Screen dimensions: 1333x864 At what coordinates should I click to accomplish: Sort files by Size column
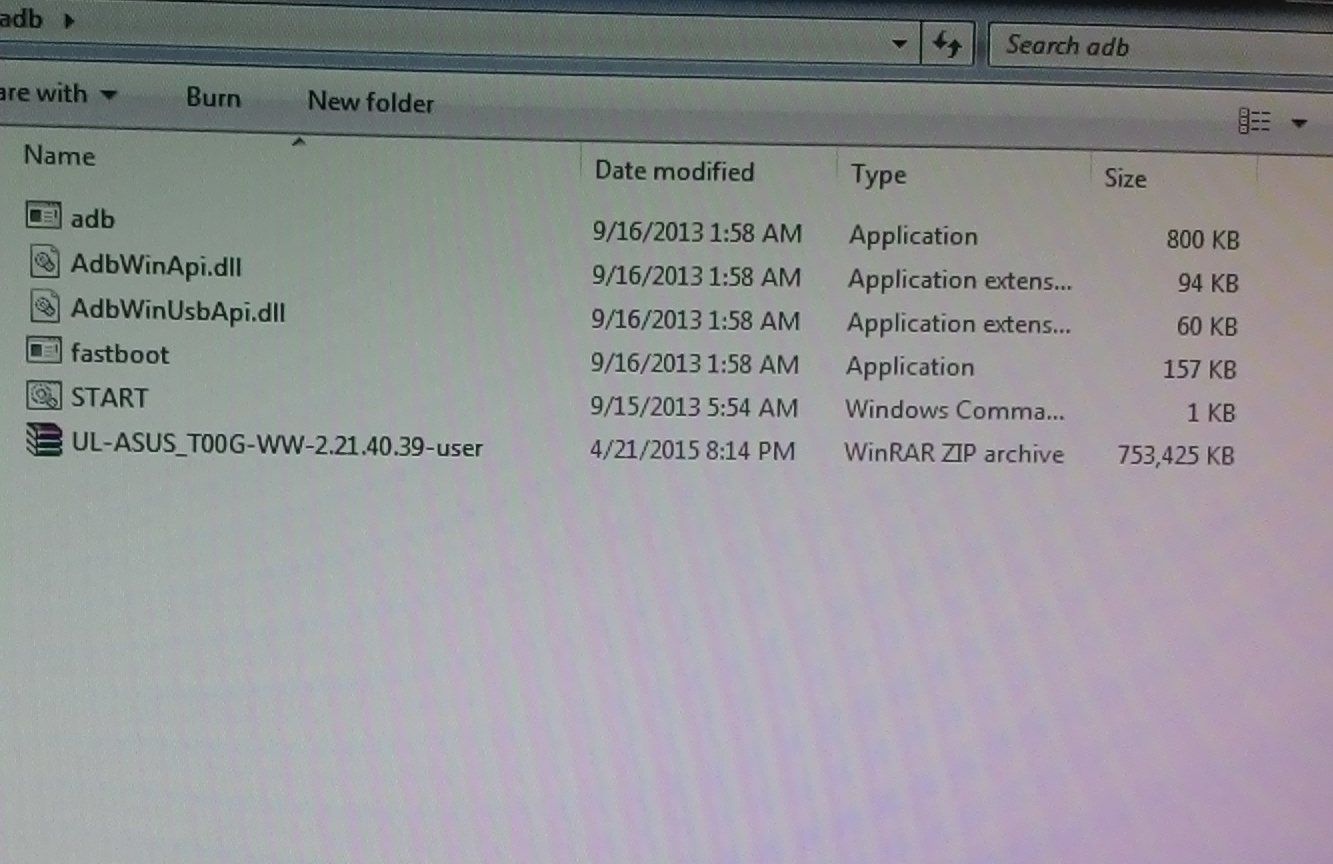pos(1125,179)
